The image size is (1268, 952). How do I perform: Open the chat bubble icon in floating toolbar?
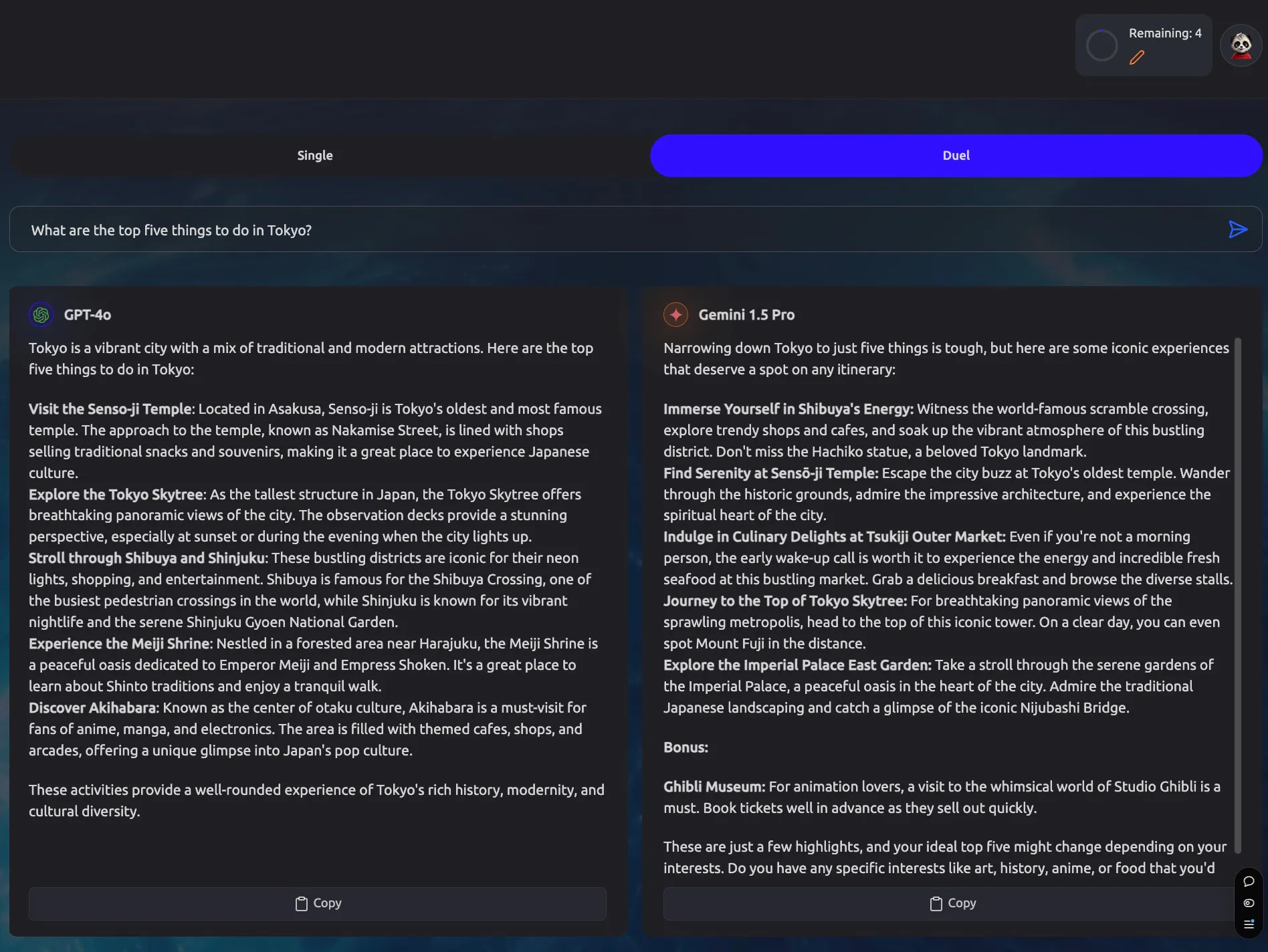[1249, 882]
